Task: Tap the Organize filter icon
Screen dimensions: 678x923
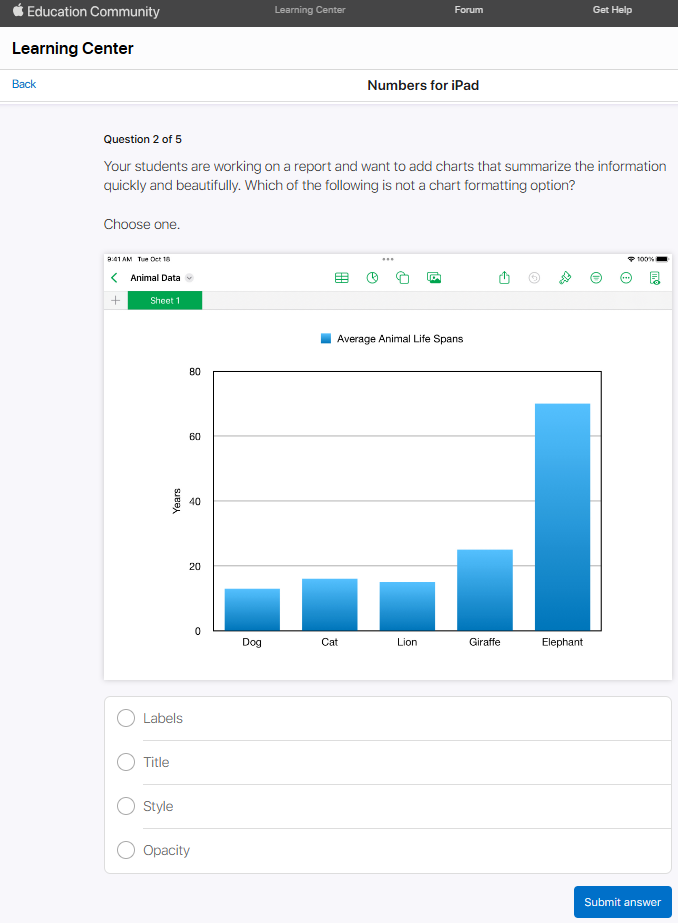Action: (x=596, y=278)
